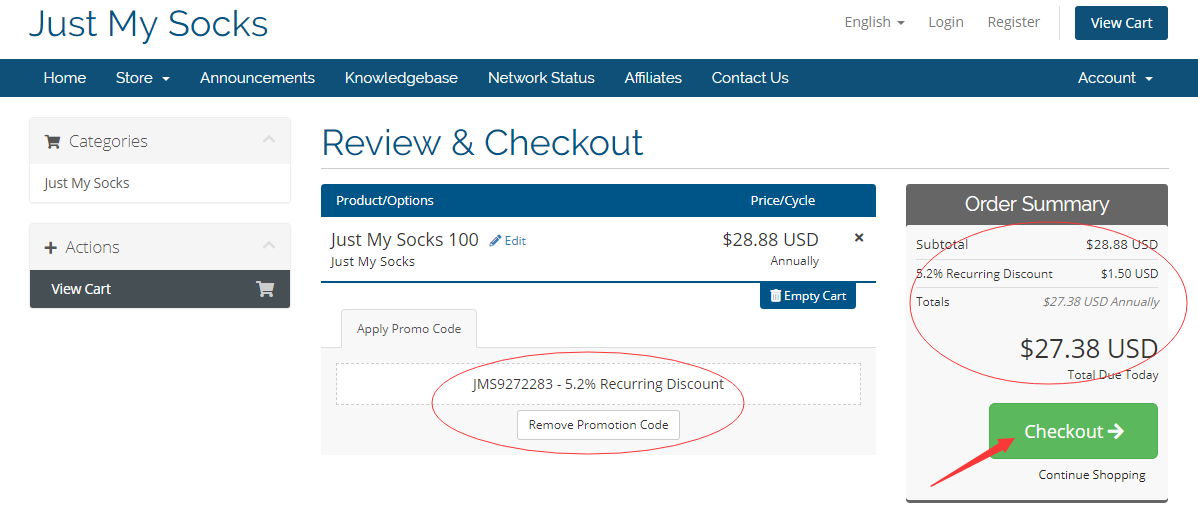Image resolution: width=1198 pixels, height=525 pixels.
Task: Select the Apply Promo Code tab
Action: (x=409, y=329)
